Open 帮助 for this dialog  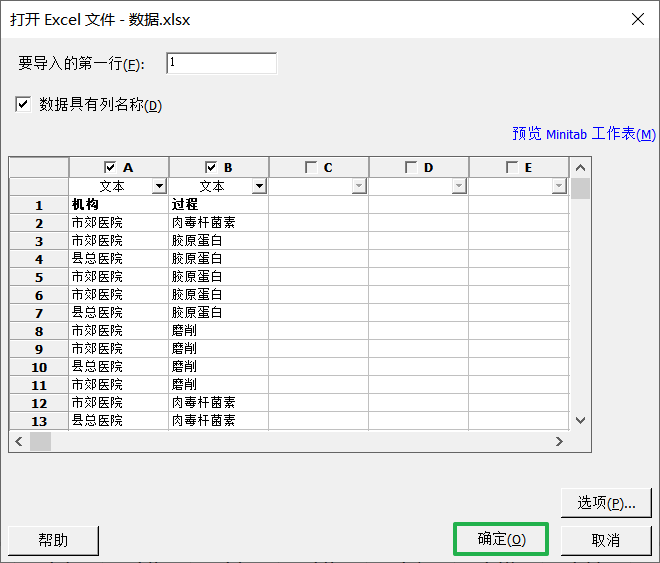tap(54, 540)
